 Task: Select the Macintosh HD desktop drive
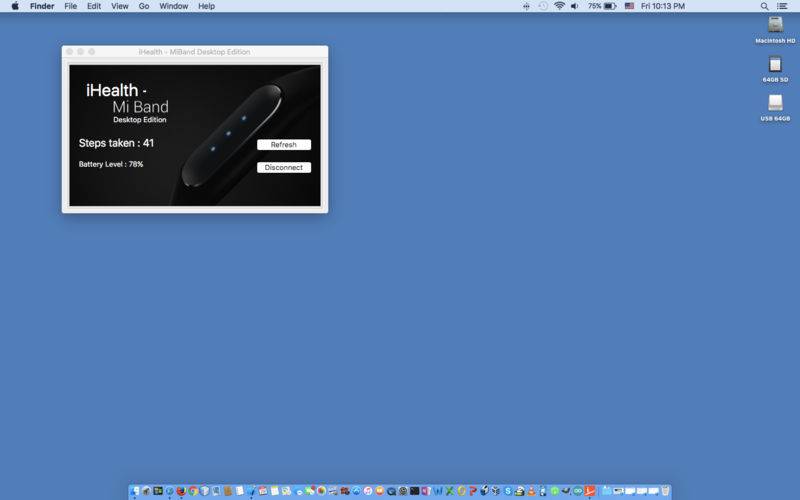tap(775, 30)
